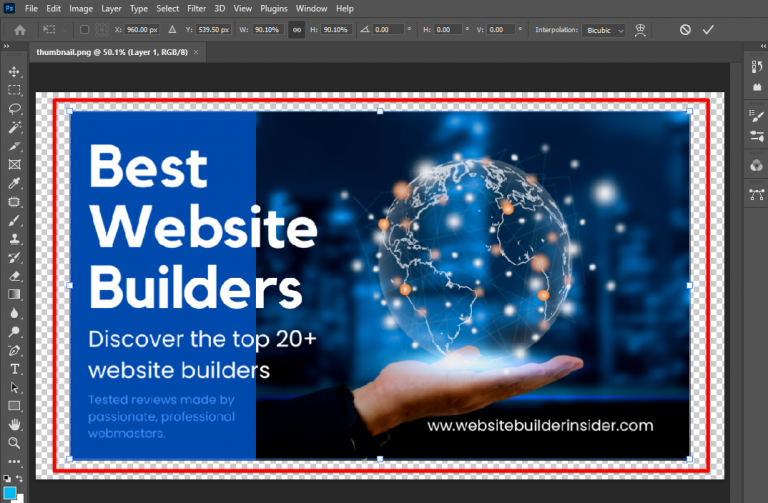Select the Patch healing tool

pyautogui.click(x=14, y=202)
